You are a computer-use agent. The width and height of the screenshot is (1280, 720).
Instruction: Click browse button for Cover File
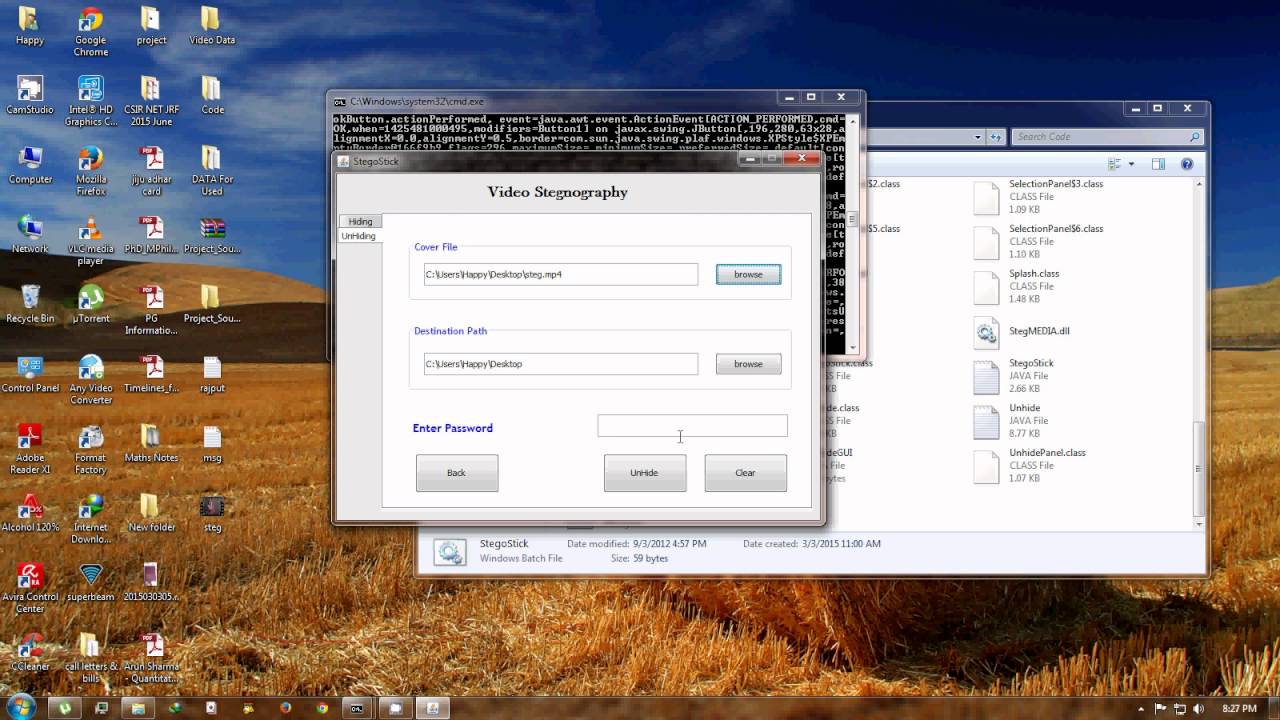[x=748, y=274]
